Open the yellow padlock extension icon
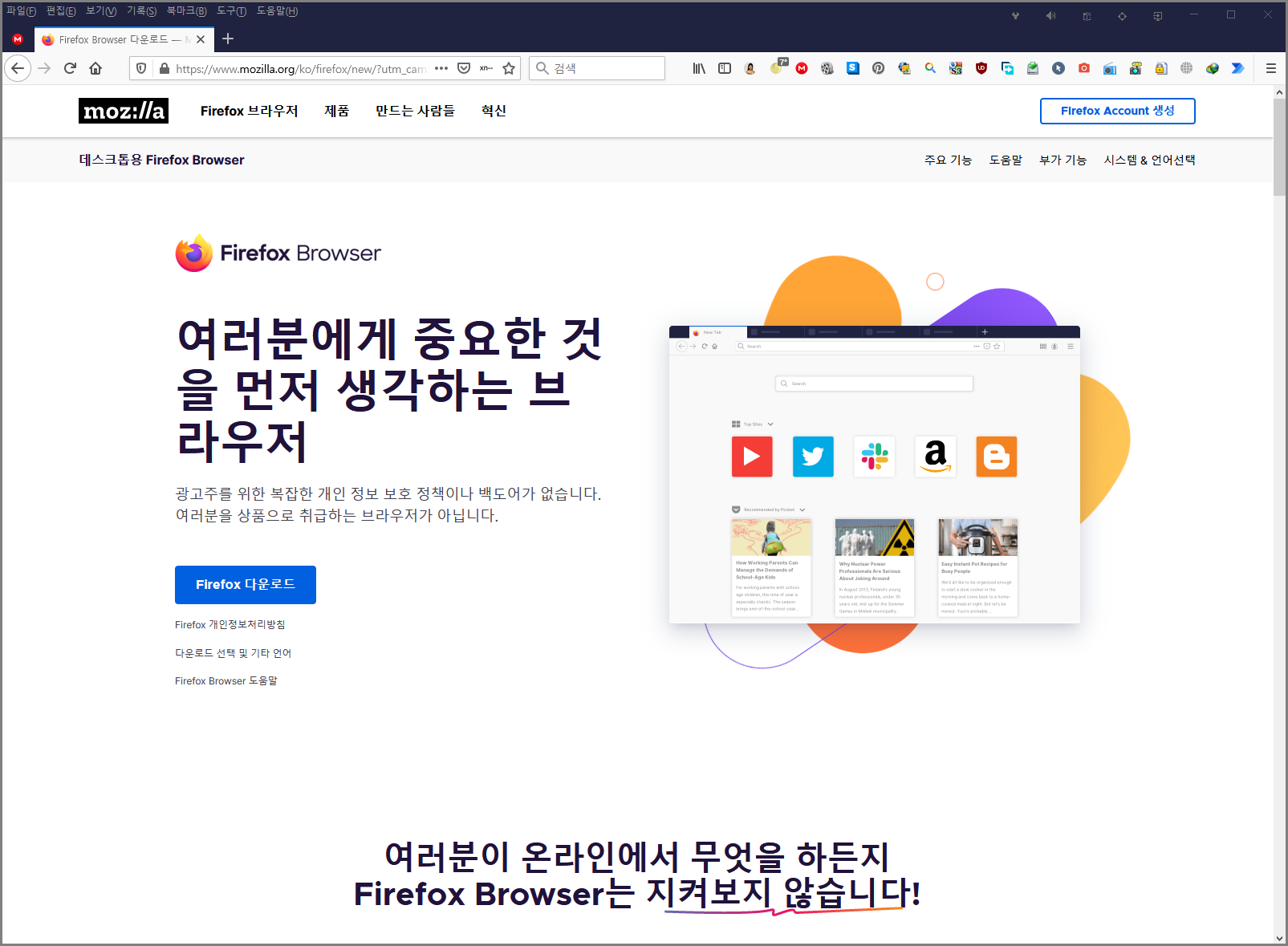The image size is (1288, 946). point(1161,68)
